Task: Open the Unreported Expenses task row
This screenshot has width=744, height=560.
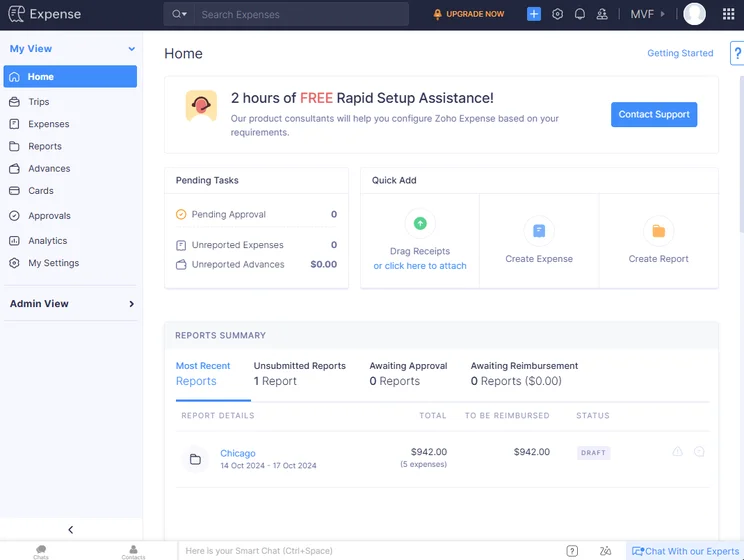Action: tap(256, 245)
